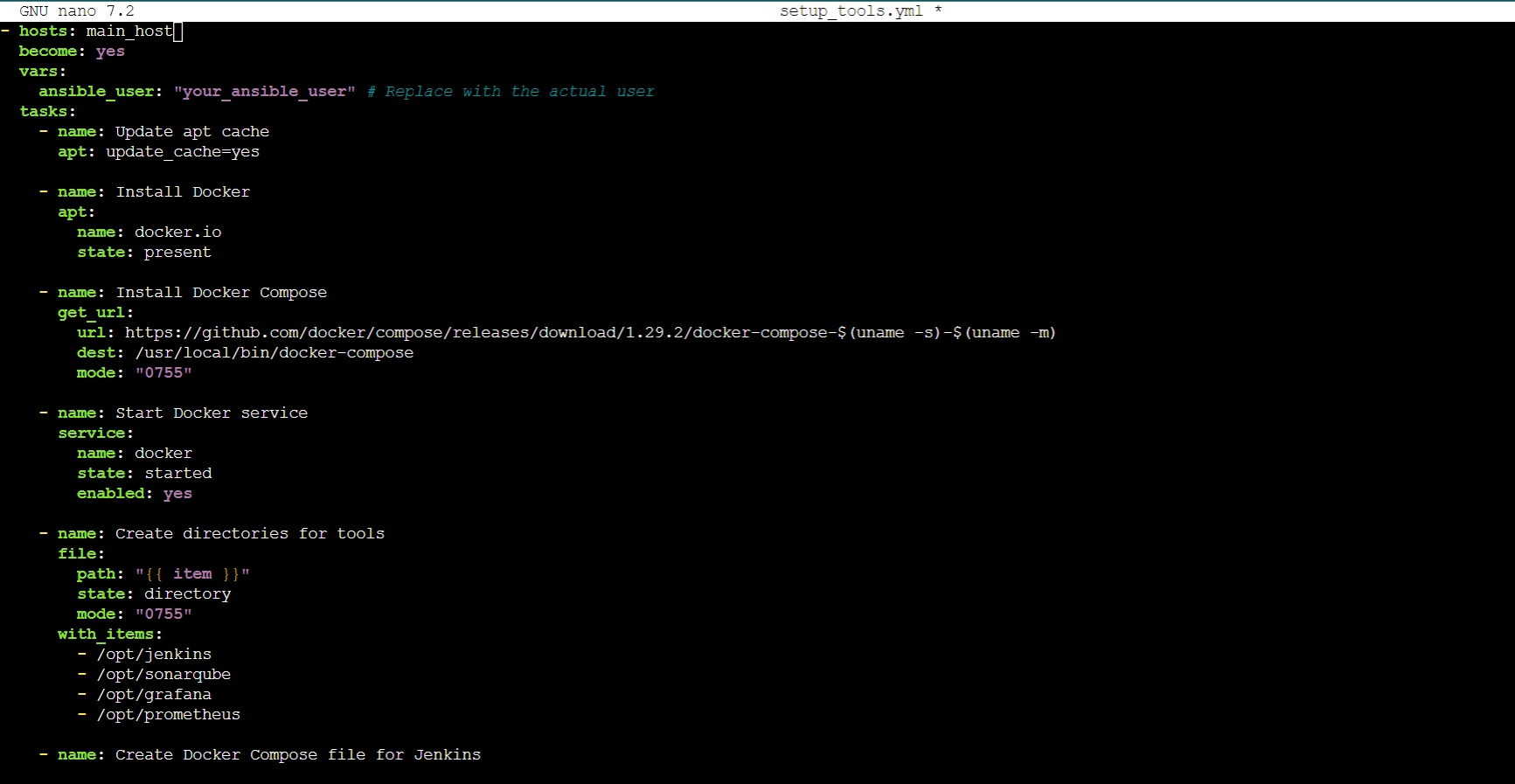
Task: Click the 'Install Docker' task name line
Action: click(x=144, y=192)
